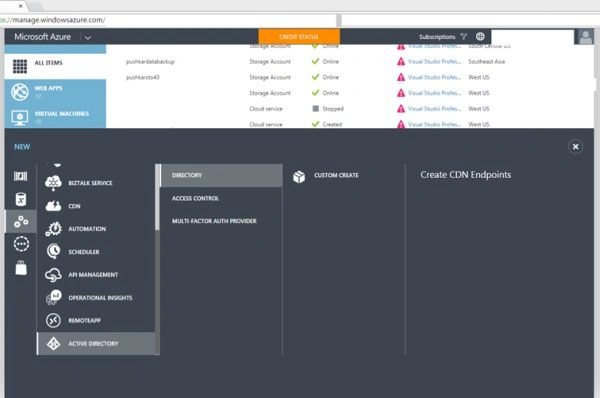
Task: Open Visual Studio link in pushkarsto43 row
Action: tap(434, 77)
